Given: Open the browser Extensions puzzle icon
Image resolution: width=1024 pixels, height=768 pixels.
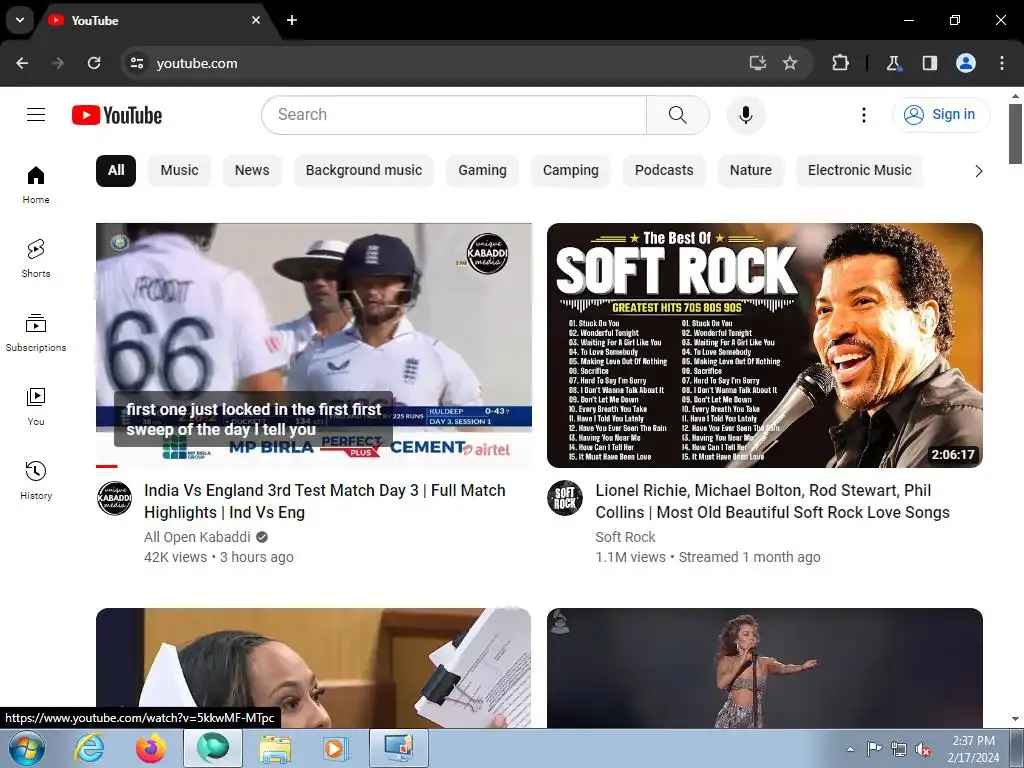Looking at the screenshot, I should (x=840, y=63).
